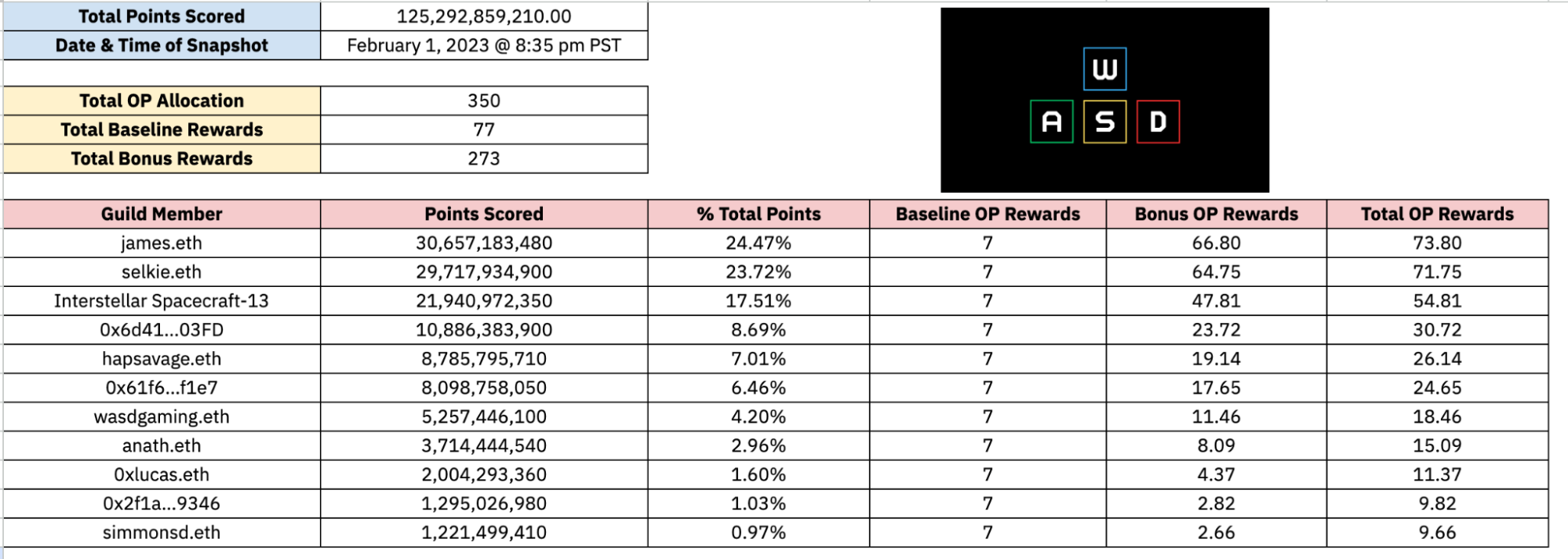Click the Baseline OP Rewards header
Screen dimensions: 1568x559
click(988, 214)
